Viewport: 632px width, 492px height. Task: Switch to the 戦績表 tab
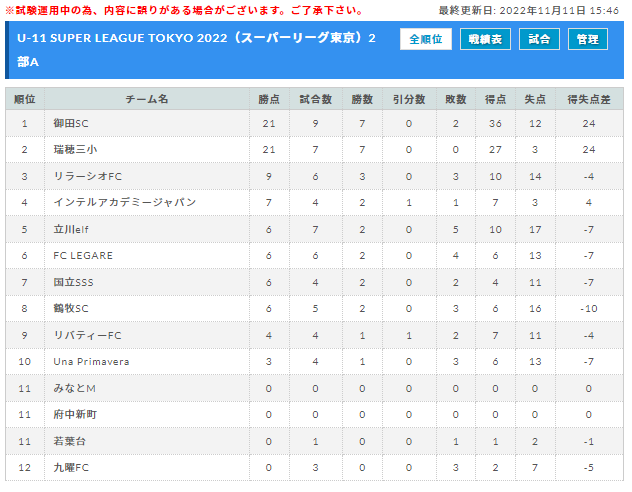point(485,39)
